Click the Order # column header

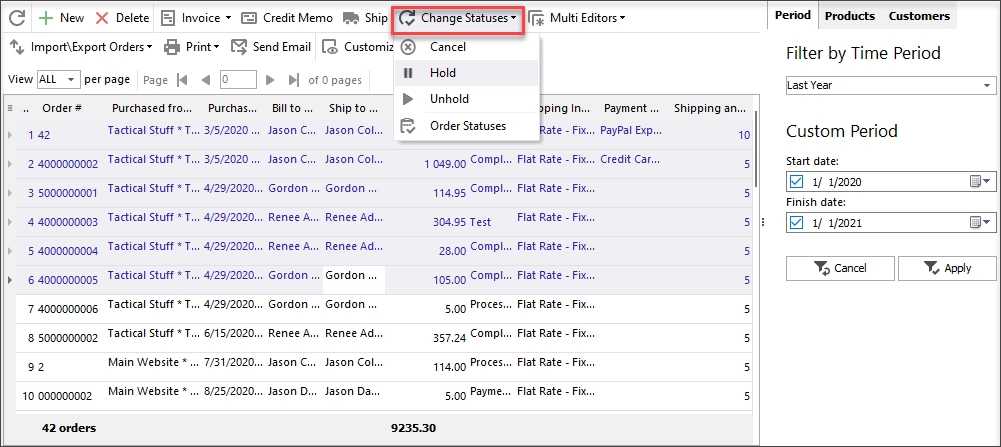pyautogui.click(x=62, y=108)
